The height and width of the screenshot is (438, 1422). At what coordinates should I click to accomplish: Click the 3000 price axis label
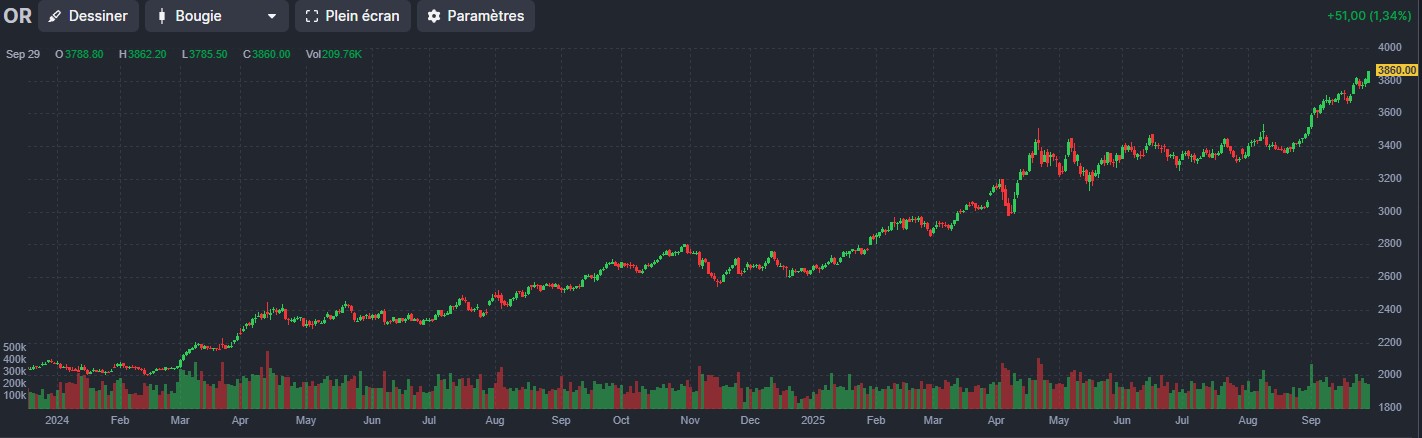1389,211
